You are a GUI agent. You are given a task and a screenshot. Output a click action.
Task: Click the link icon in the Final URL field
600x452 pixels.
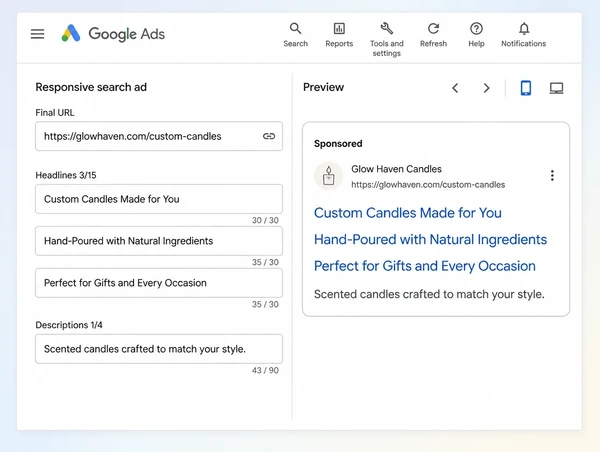[269, 136]
